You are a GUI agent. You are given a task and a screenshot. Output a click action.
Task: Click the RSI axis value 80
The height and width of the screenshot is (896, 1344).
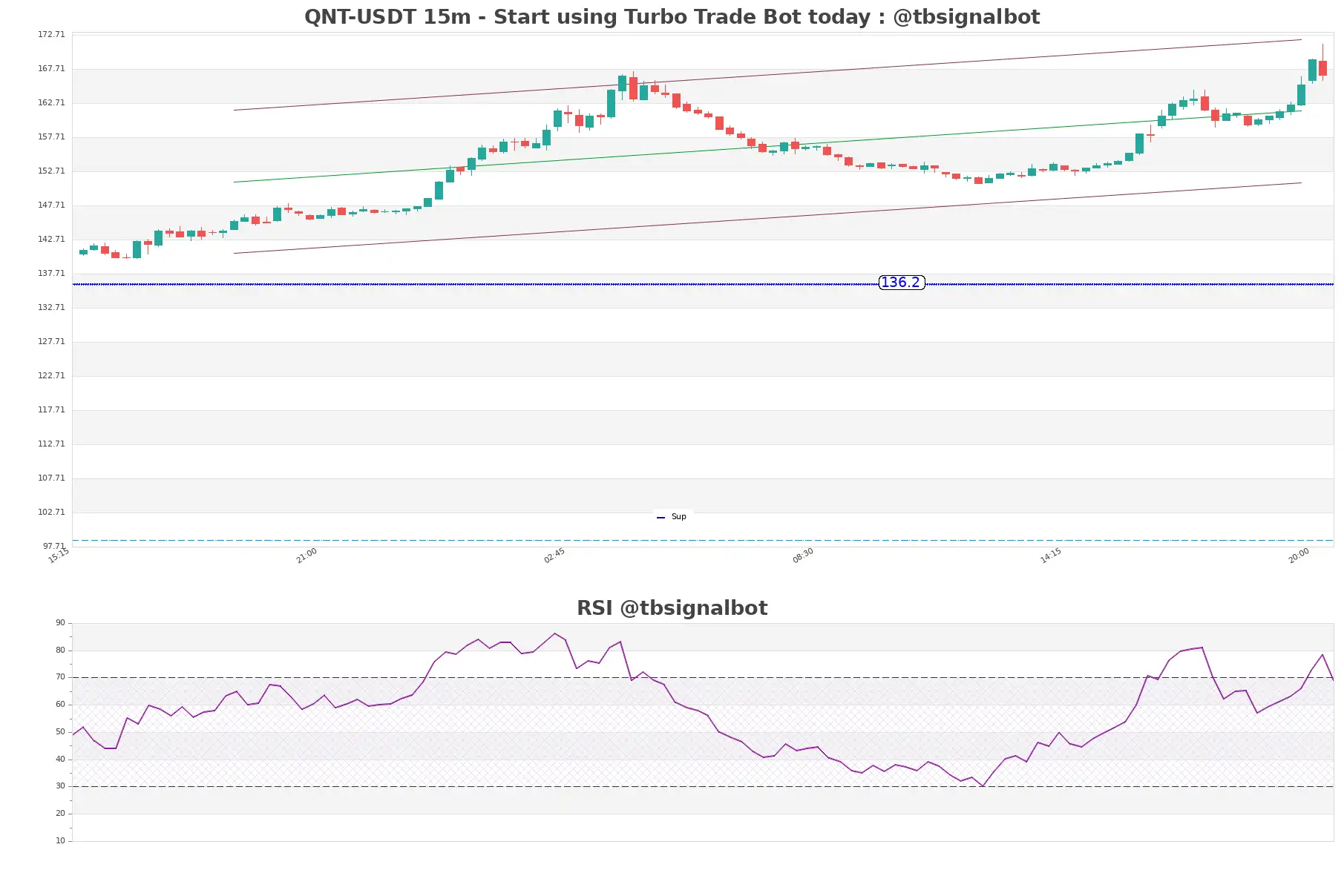coord(60,650)
